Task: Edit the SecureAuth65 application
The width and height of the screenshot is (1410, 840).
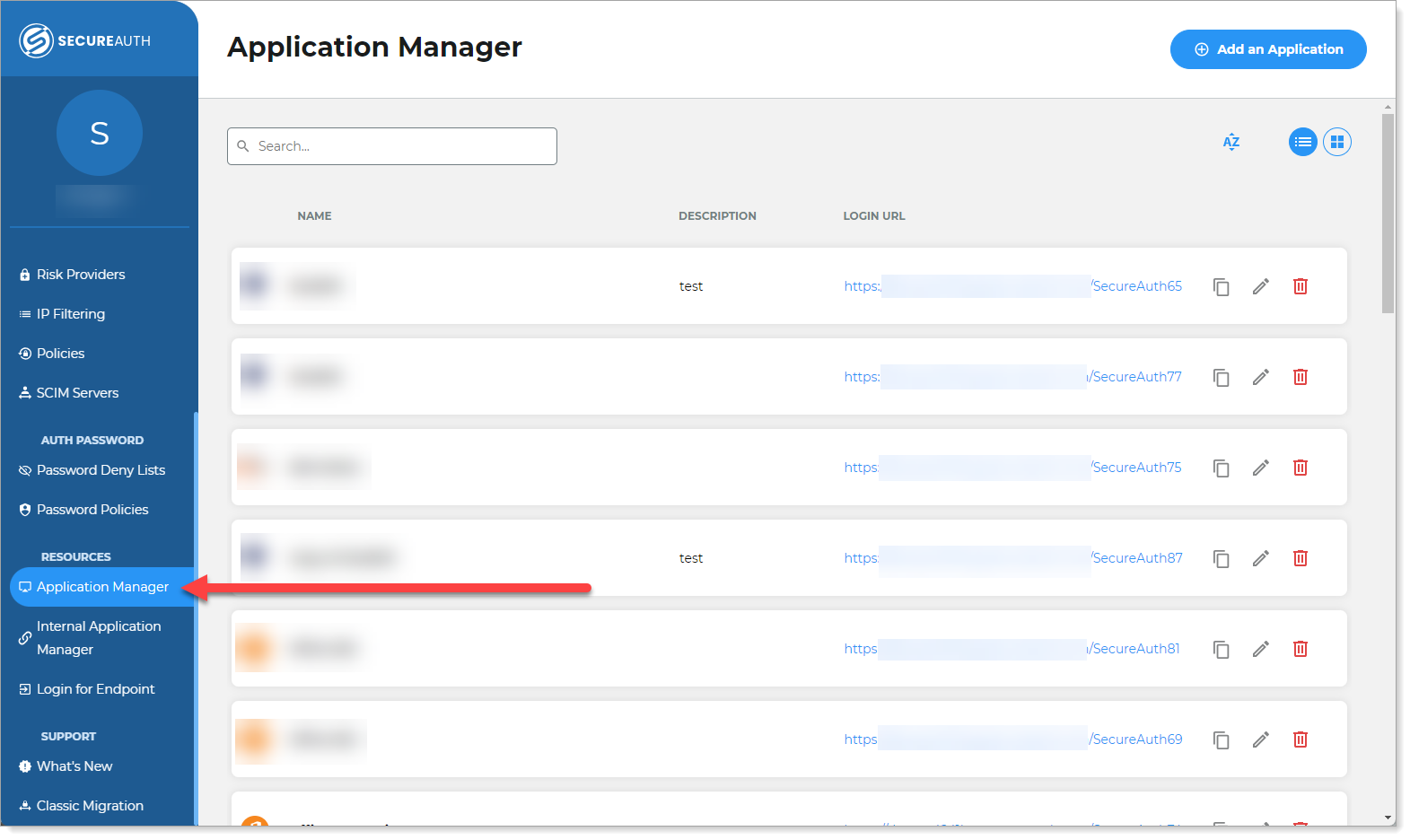Action: coord(1261,286)
